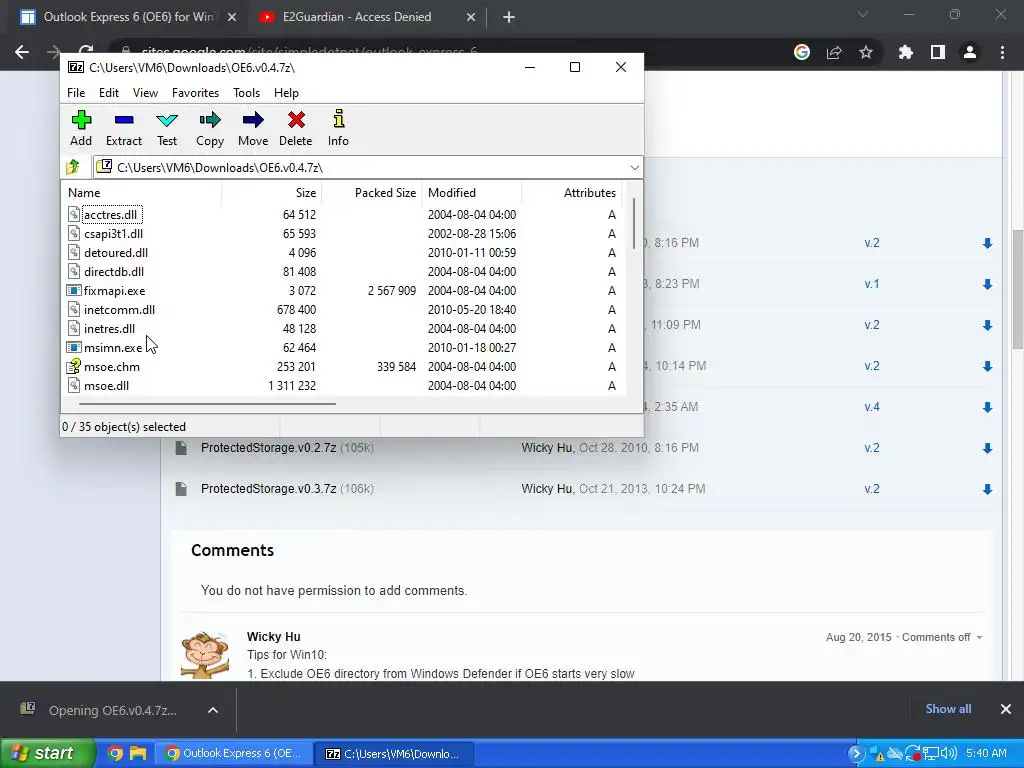
Task: Click the share page icon in address bar
Action: point(834,52)
